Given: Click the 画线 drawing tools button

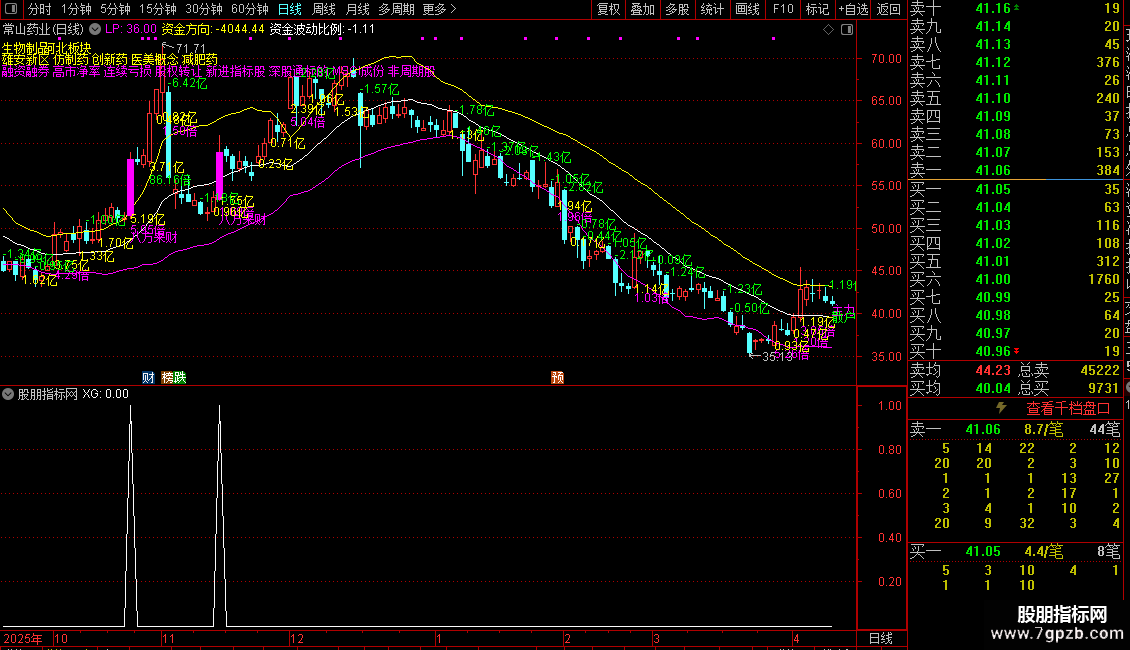Looking at the screenshot, I should pos(747,9).
